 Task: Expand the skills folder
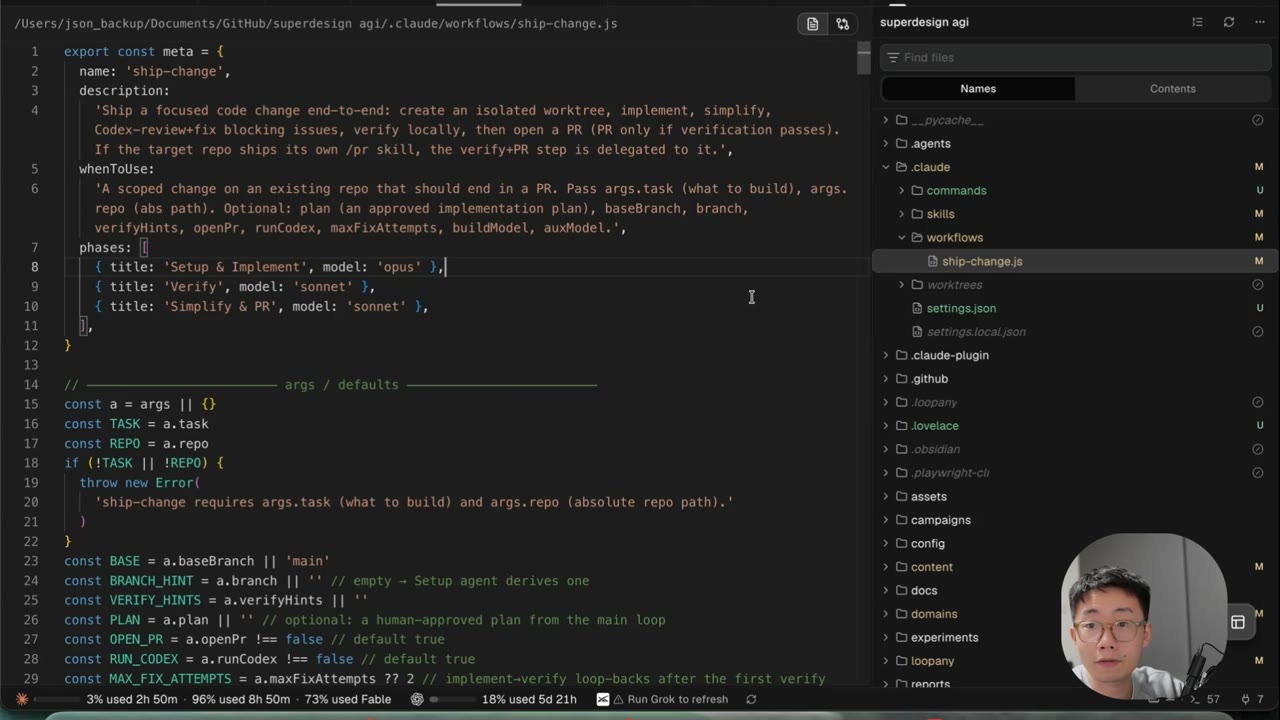901,214
